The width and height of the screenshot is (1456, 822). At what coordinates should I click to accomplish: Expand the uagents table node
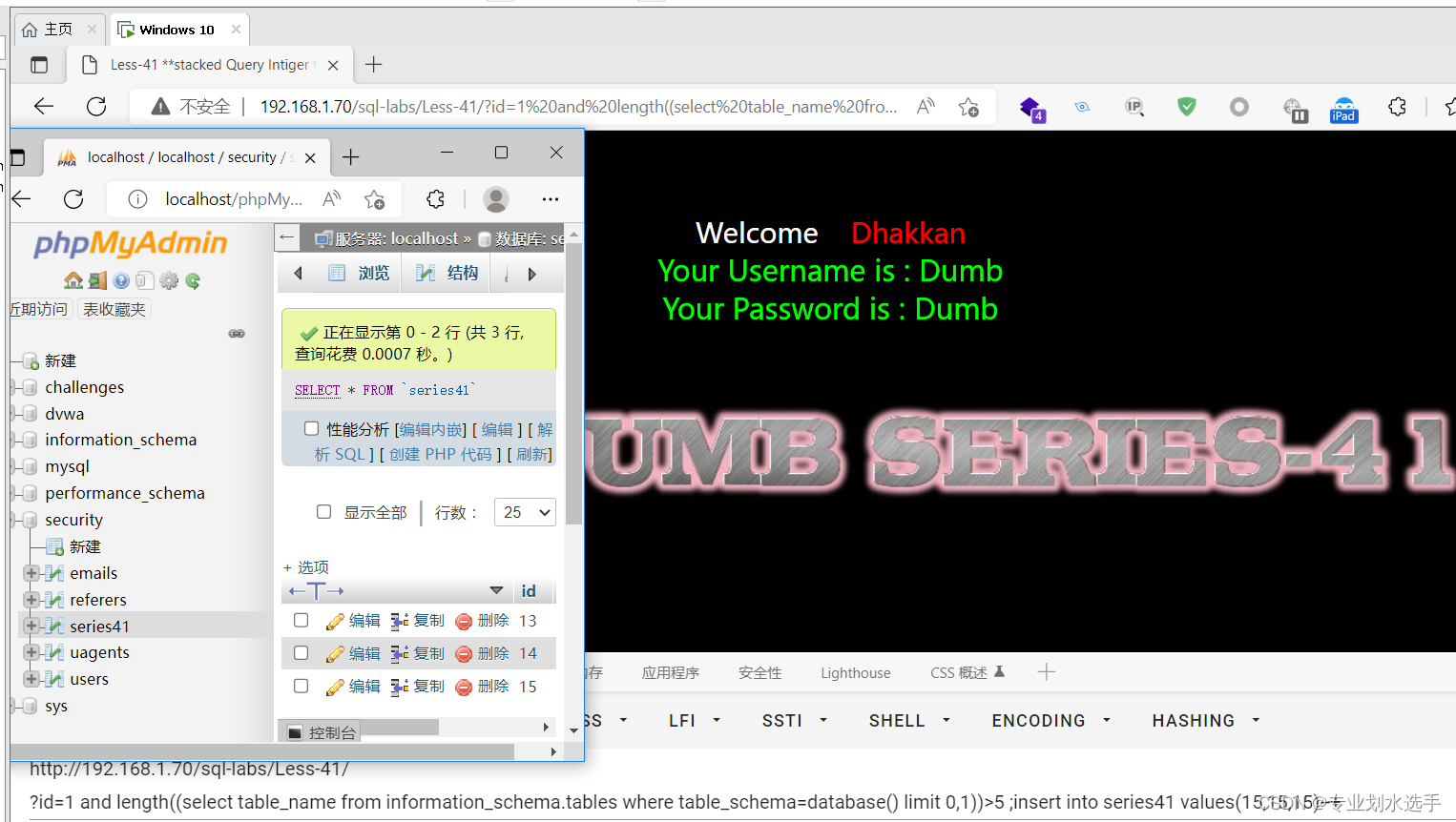(x=31, y=652)
